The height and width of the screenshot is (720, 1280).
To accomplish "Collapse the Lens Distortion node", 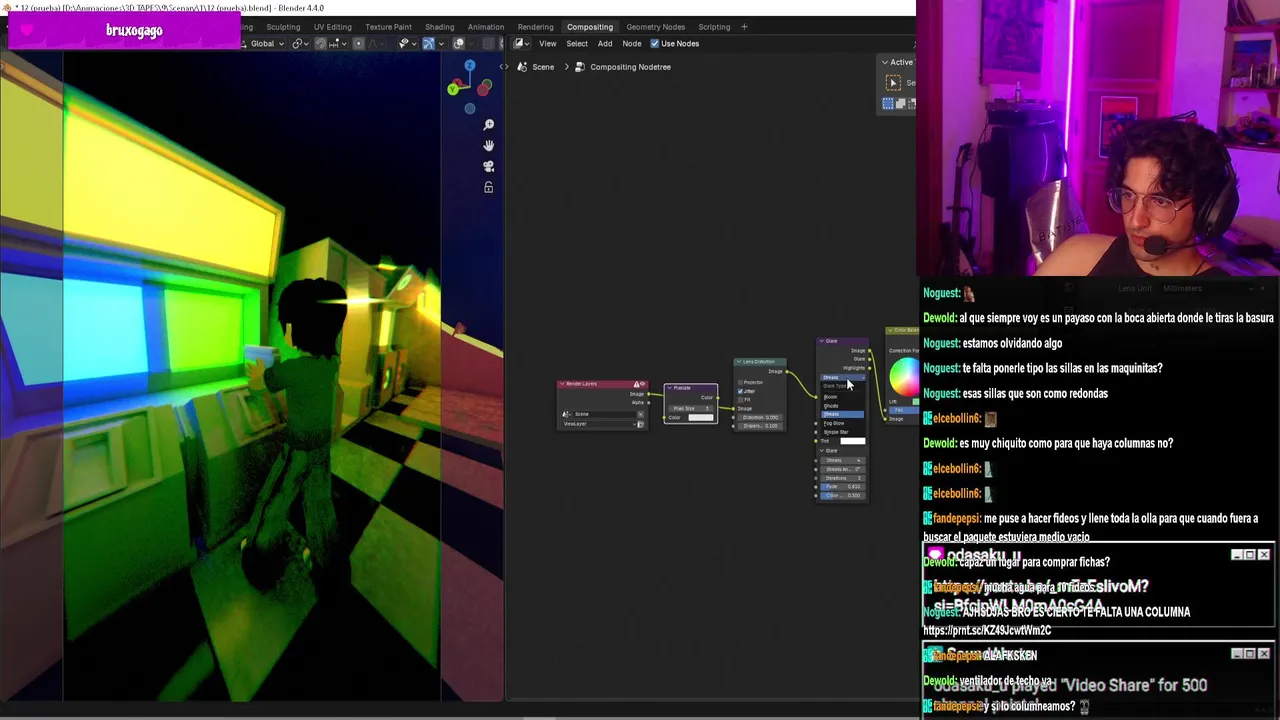I will pyautogui.click(x=739, y=362).
